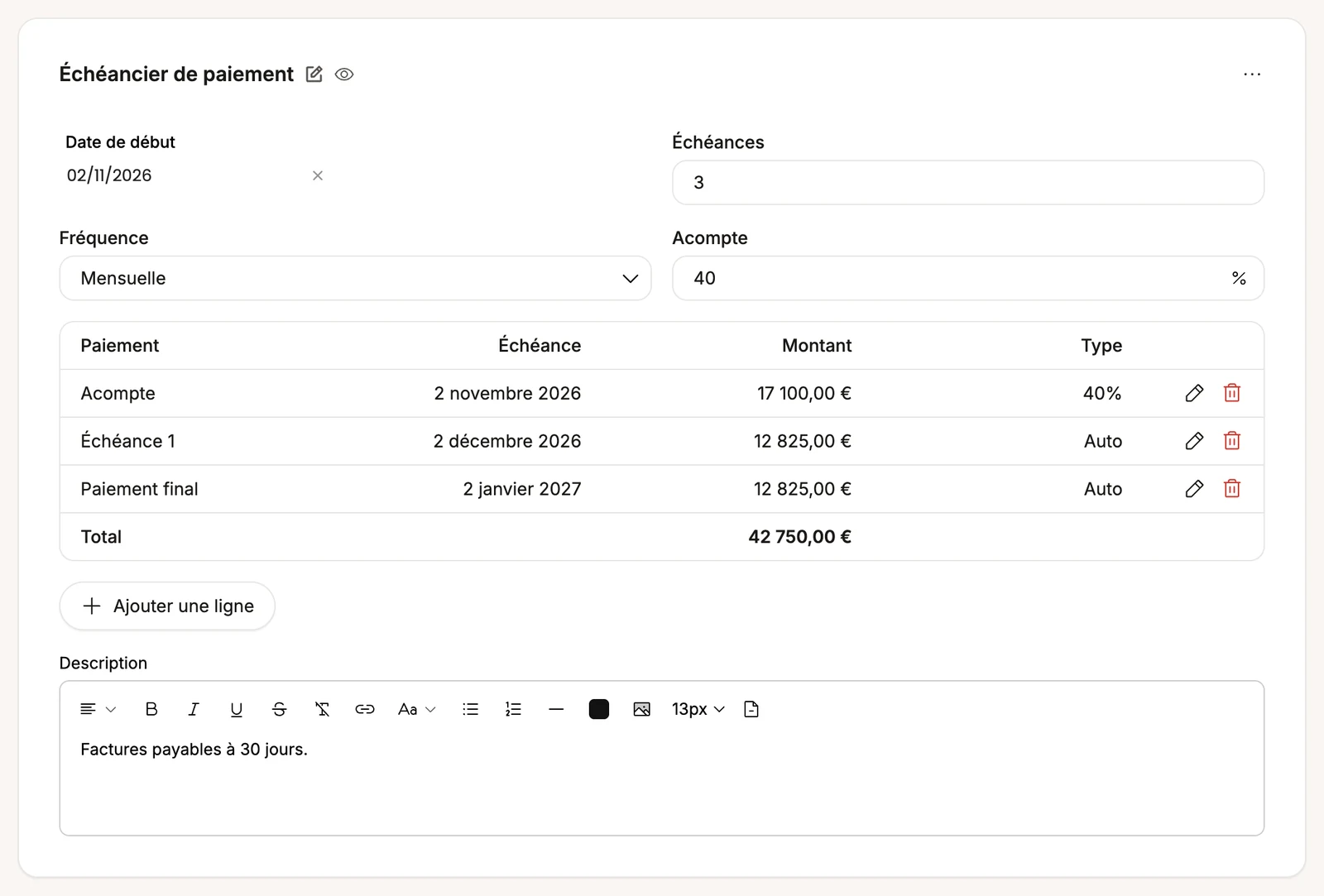The height and width of the screenshot is (896, 1324).
Task: Toggle bold formatting
Action: point(151,709)
